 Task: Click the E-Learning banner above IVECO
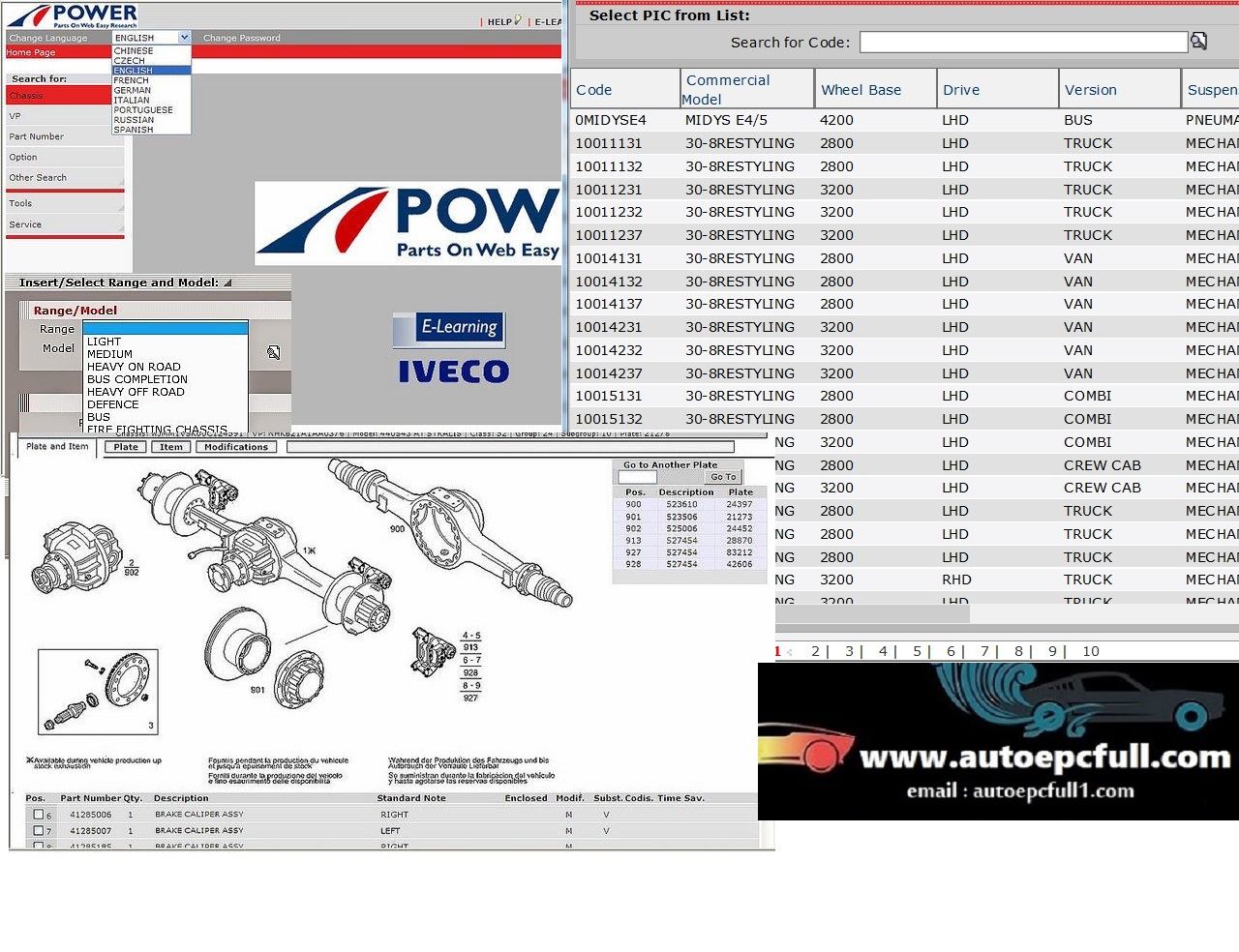448,330
